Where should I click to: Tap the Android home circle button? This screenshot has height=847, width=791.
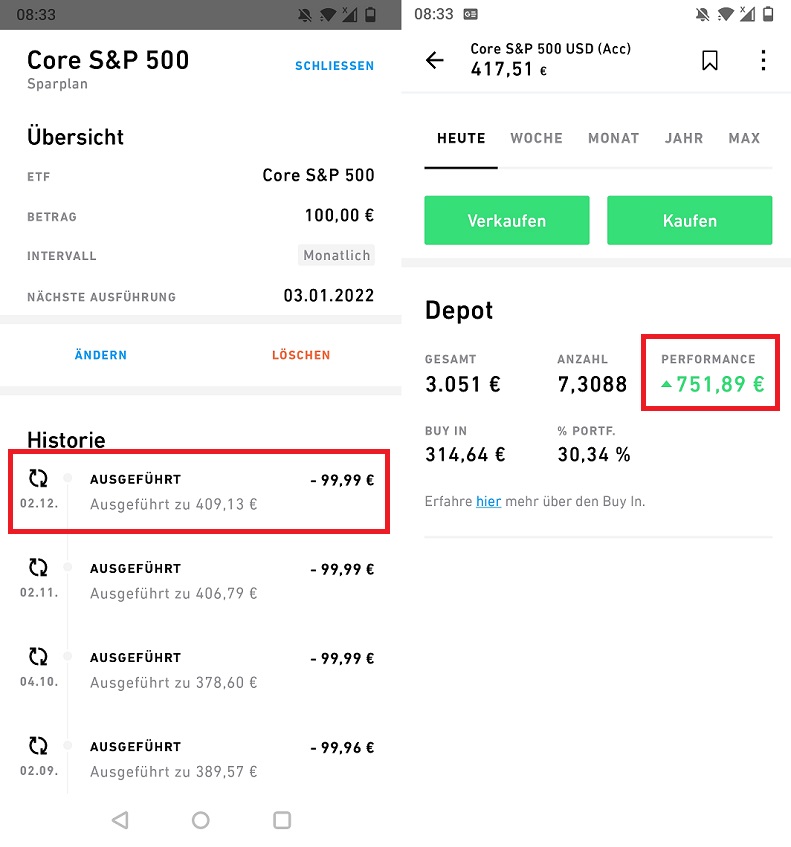(200, 820)
